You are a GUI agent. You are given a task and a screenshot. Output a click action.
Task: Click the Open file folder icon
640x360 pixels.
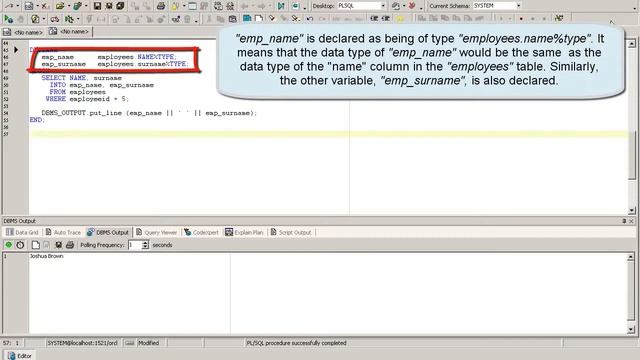60,6
